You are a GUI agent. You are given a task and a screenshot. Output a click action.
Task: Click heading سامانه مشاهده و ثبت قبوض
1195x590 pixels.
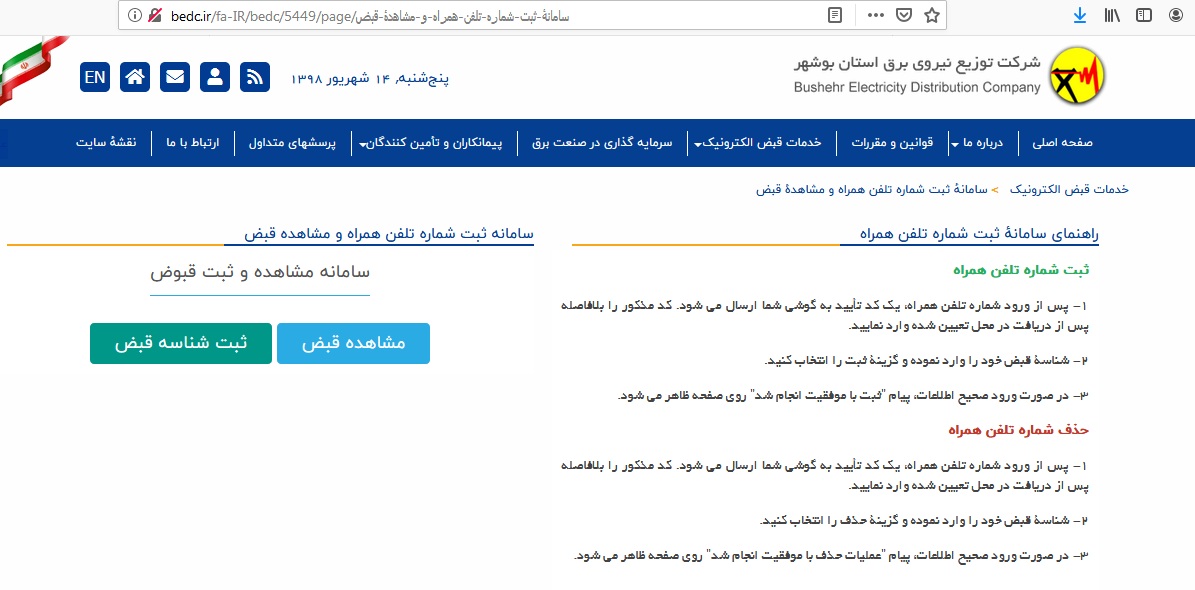click(x=260, y=272)
